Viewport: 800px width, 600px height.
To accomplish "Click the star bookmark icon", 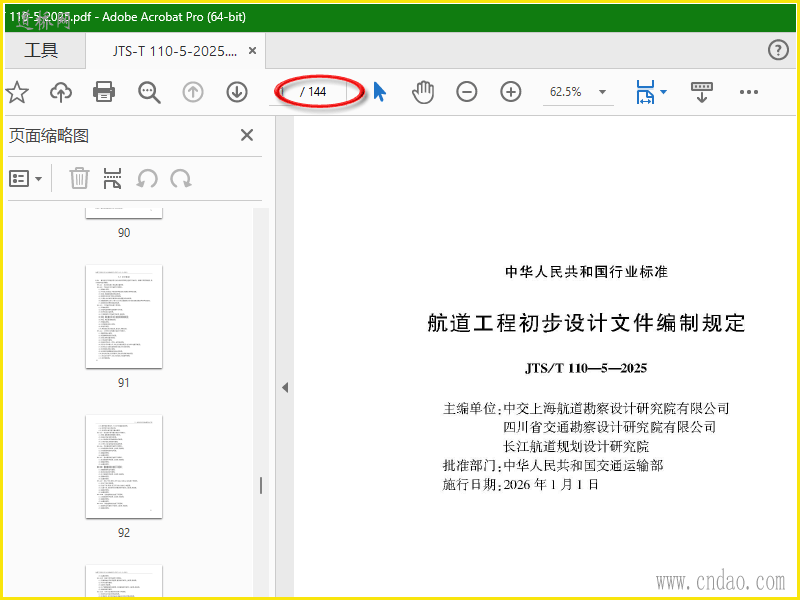I will 17,92.
